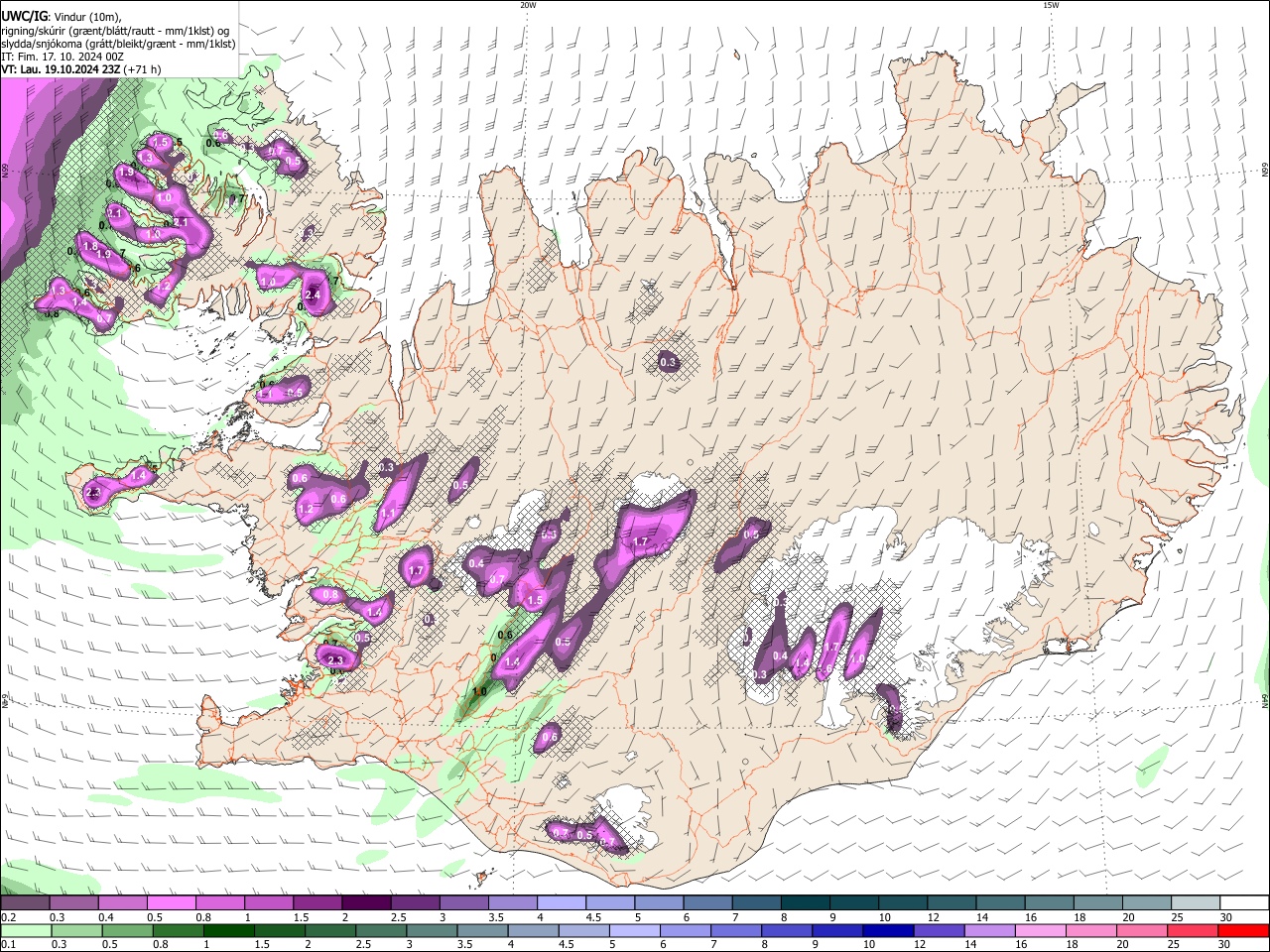
Task: Pick palest green 0.1–0.3 swatch, bottom legend row
Action: [x=25, y=930]
